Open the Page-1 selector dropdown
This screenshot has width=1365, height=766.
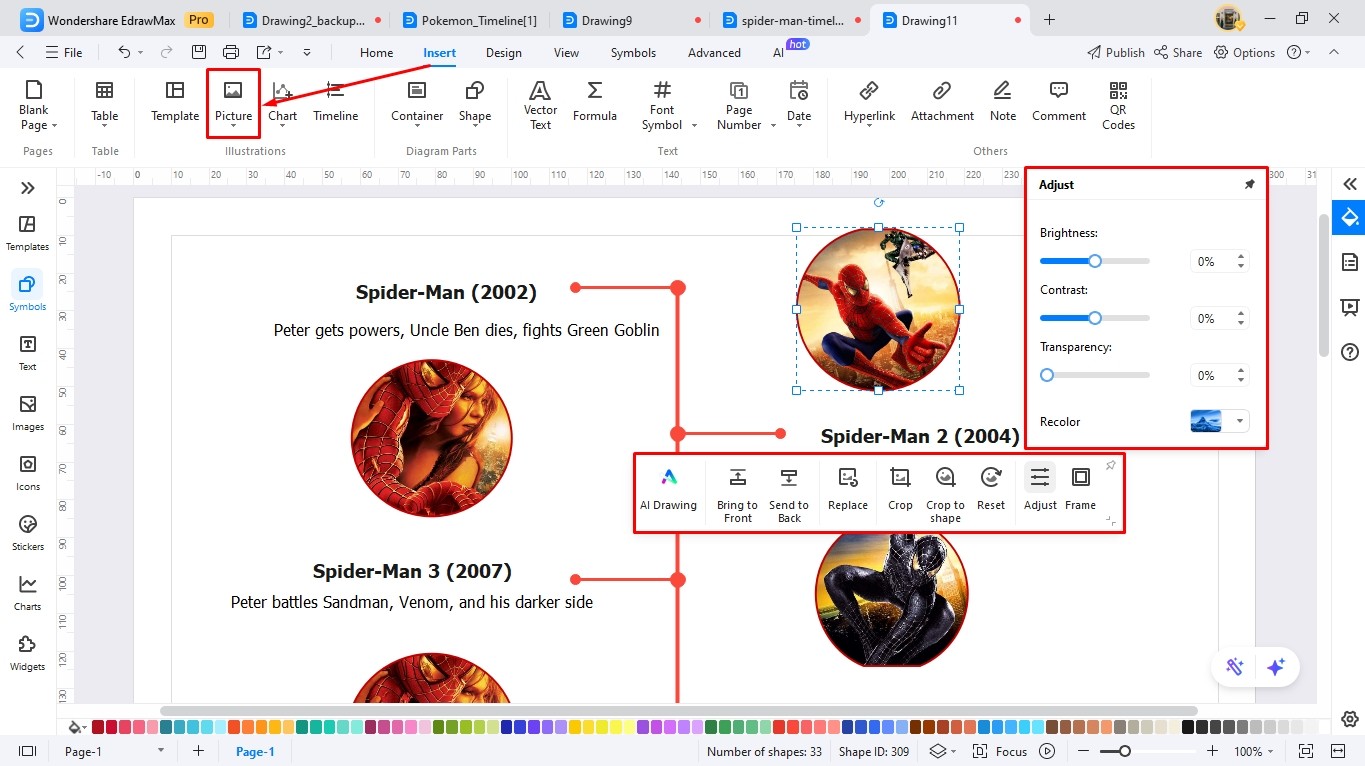pos(161,751)
